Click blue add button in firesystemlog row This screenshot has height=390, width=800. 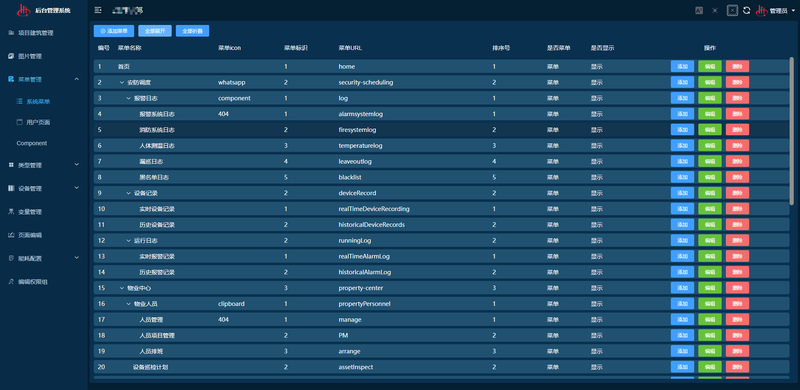[x=682, y=130]
